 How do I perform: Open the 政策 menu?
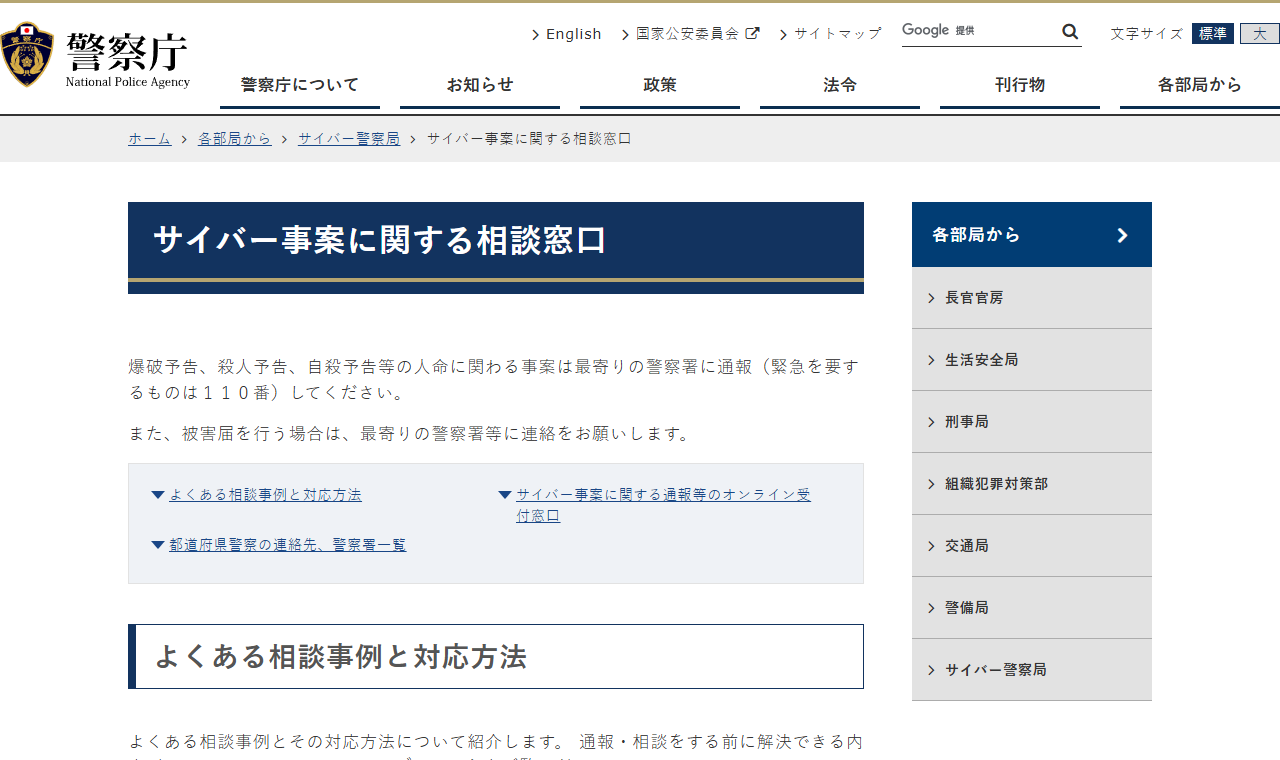(x=660, y=86)
